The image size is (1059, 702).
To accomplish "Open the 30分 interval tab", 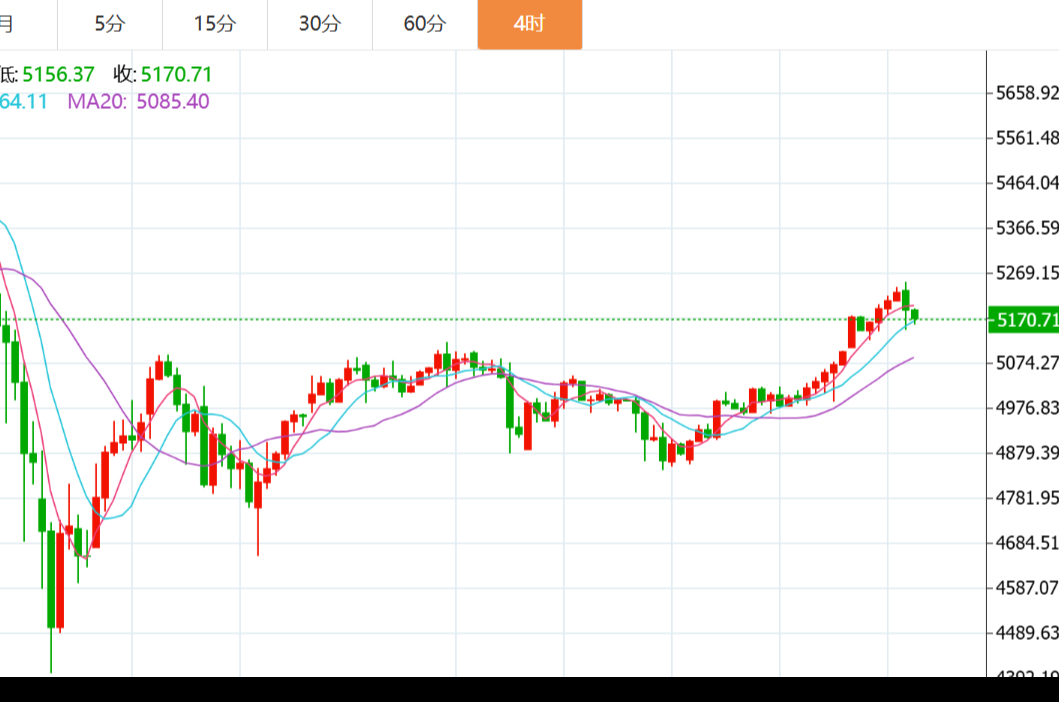I will [x=320, y=24].
